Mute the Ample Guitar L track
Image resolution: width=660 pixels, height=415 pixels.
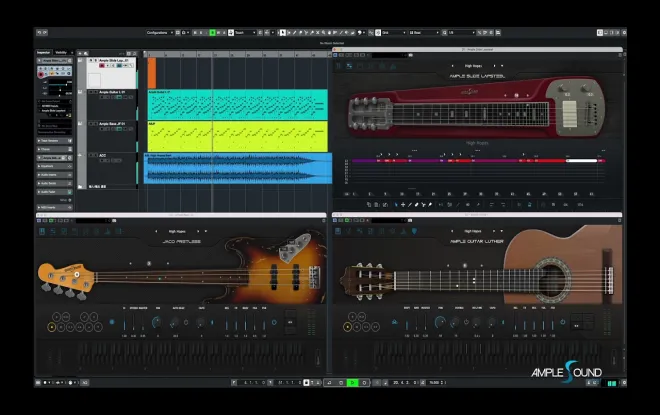click(91, 92)
